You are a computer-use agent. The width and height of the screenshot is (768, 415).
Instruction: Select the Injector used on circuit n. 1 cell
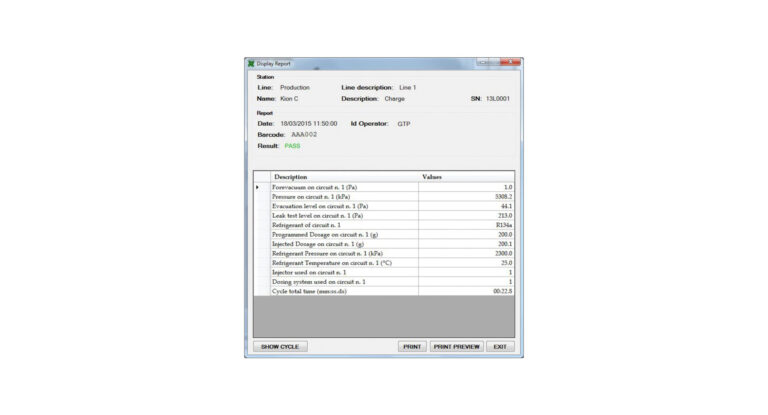[x=344, y=272]
